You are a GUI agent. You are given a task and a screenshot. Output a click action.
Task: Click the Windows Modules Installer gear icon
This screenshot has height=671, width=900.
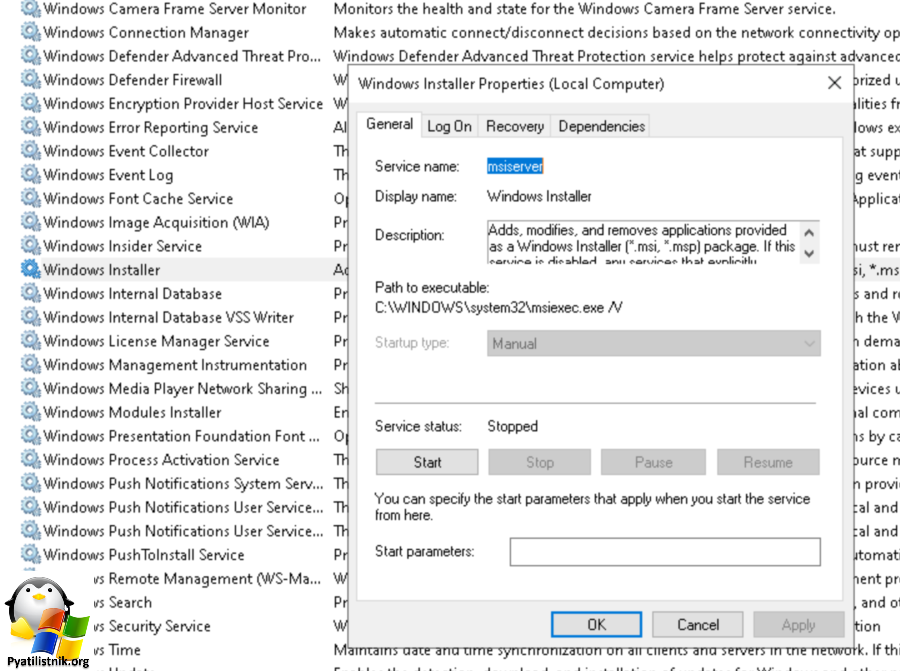(x=30, y=412)
